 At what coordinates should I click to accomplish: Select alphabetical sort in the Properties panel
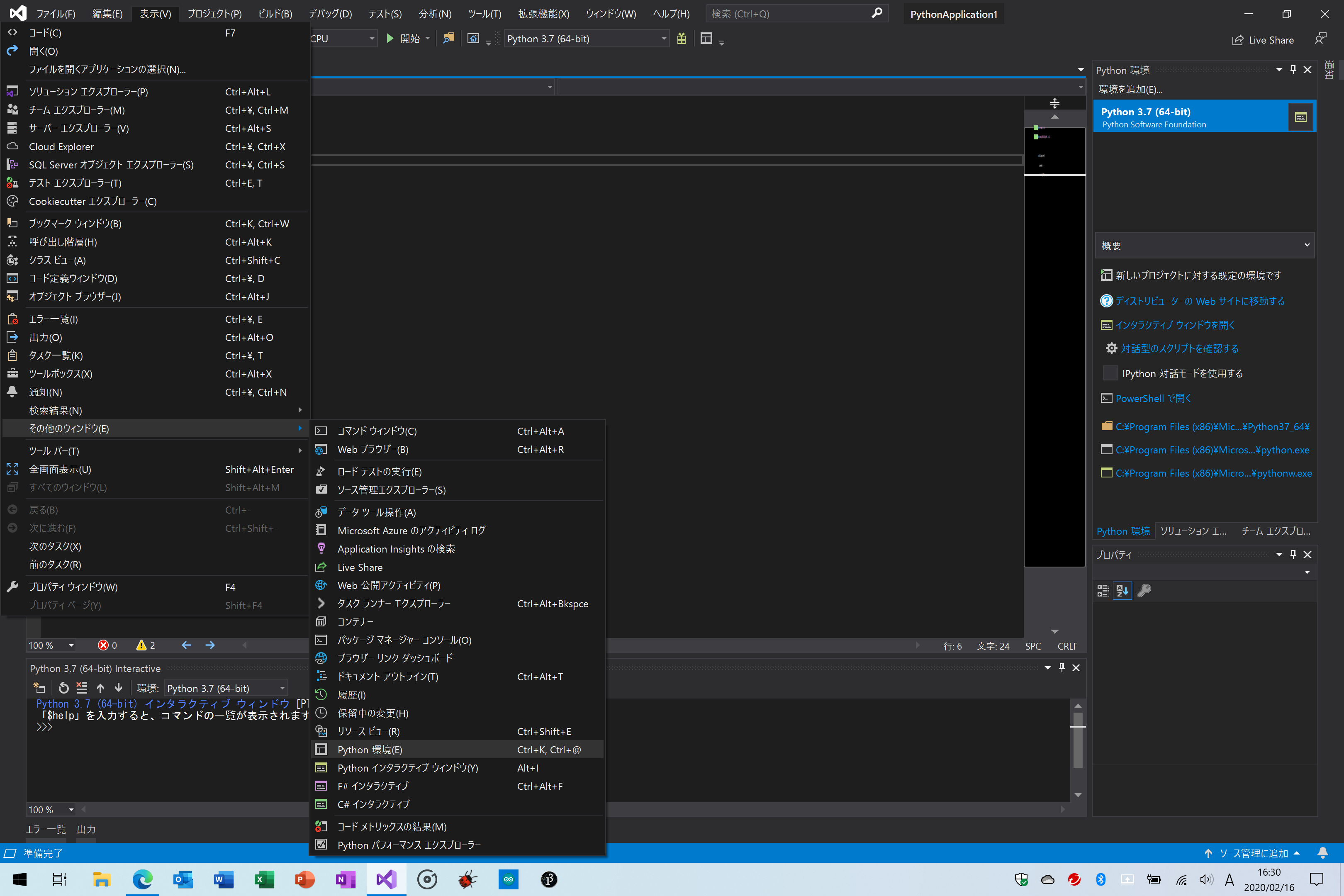1122,590
